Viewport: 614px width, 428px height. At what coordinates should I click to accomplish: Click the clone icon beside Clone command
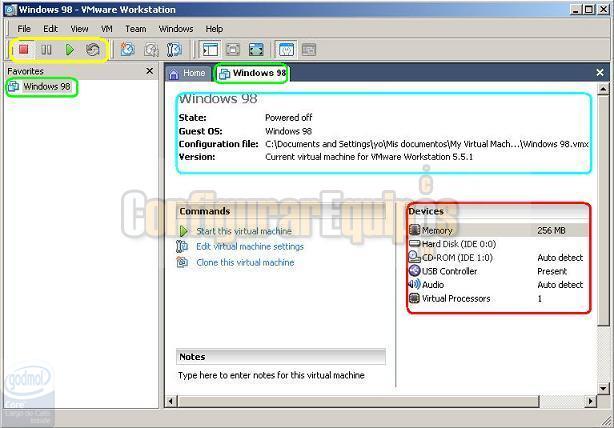point(182,262)
